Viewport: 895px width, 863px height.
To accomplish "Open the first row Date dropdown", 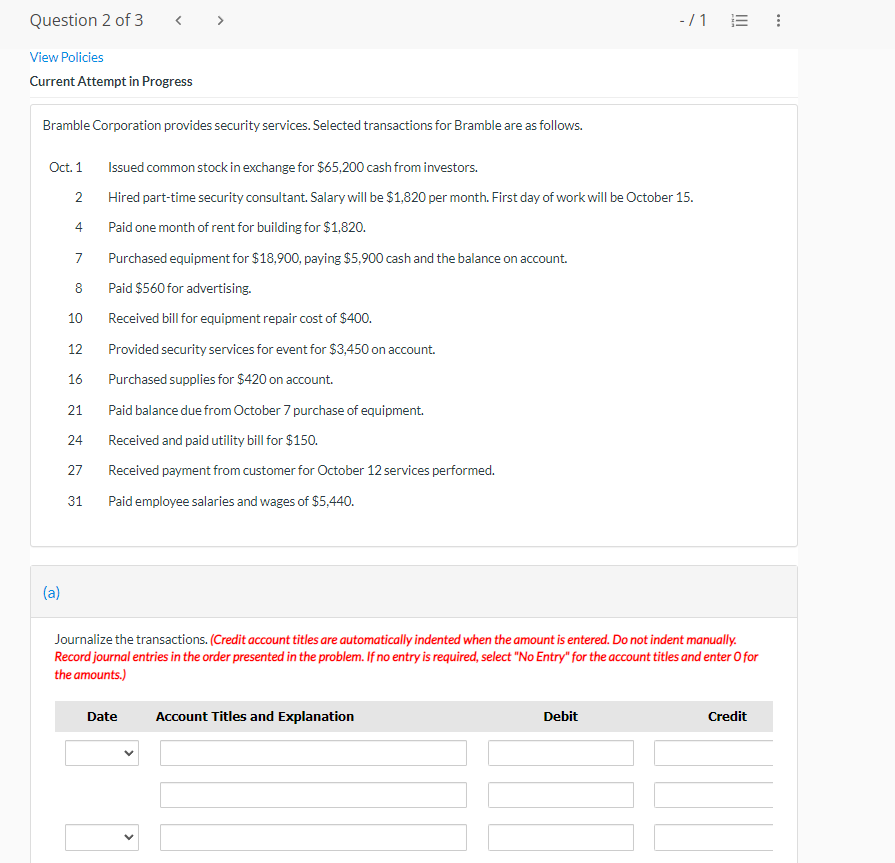I will point(101,752).
